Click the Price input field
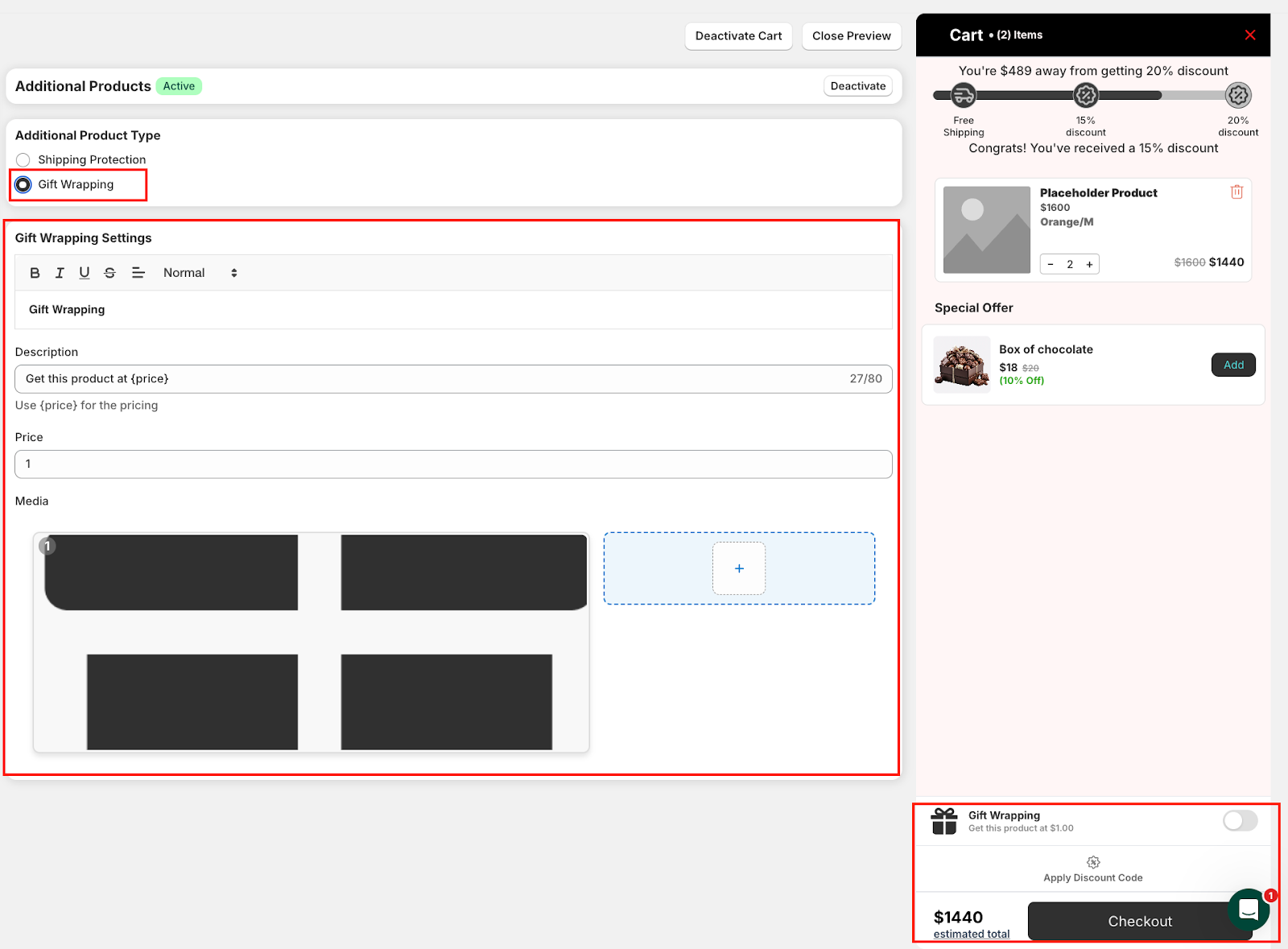The height and width of the screenshot is (949, 1288). pos(453,464)
